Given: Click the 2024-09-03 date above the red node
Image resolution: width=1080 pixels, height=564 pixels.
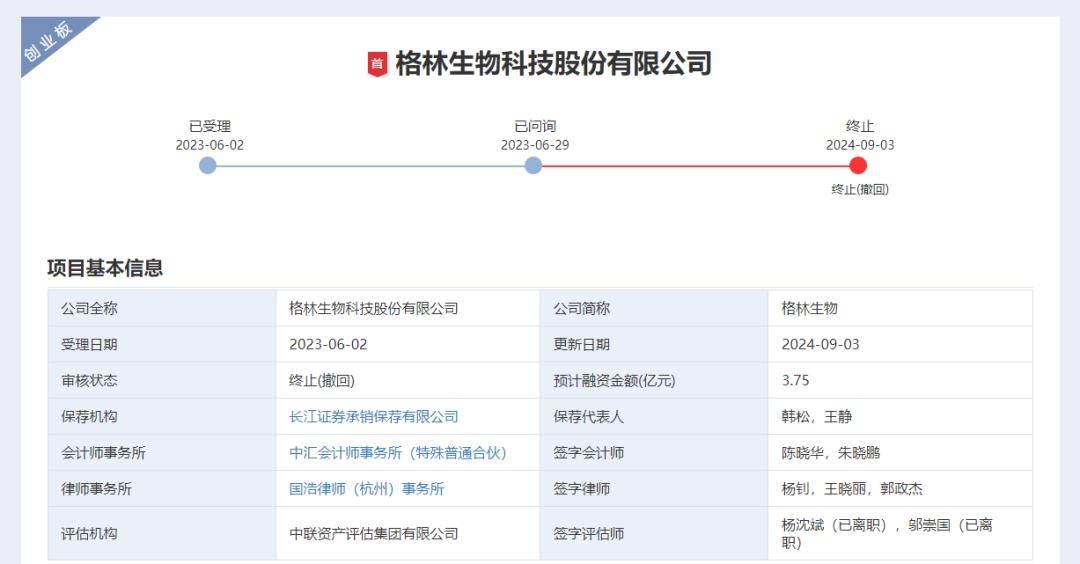Looking at the screenshot, I should click(860, 145).
